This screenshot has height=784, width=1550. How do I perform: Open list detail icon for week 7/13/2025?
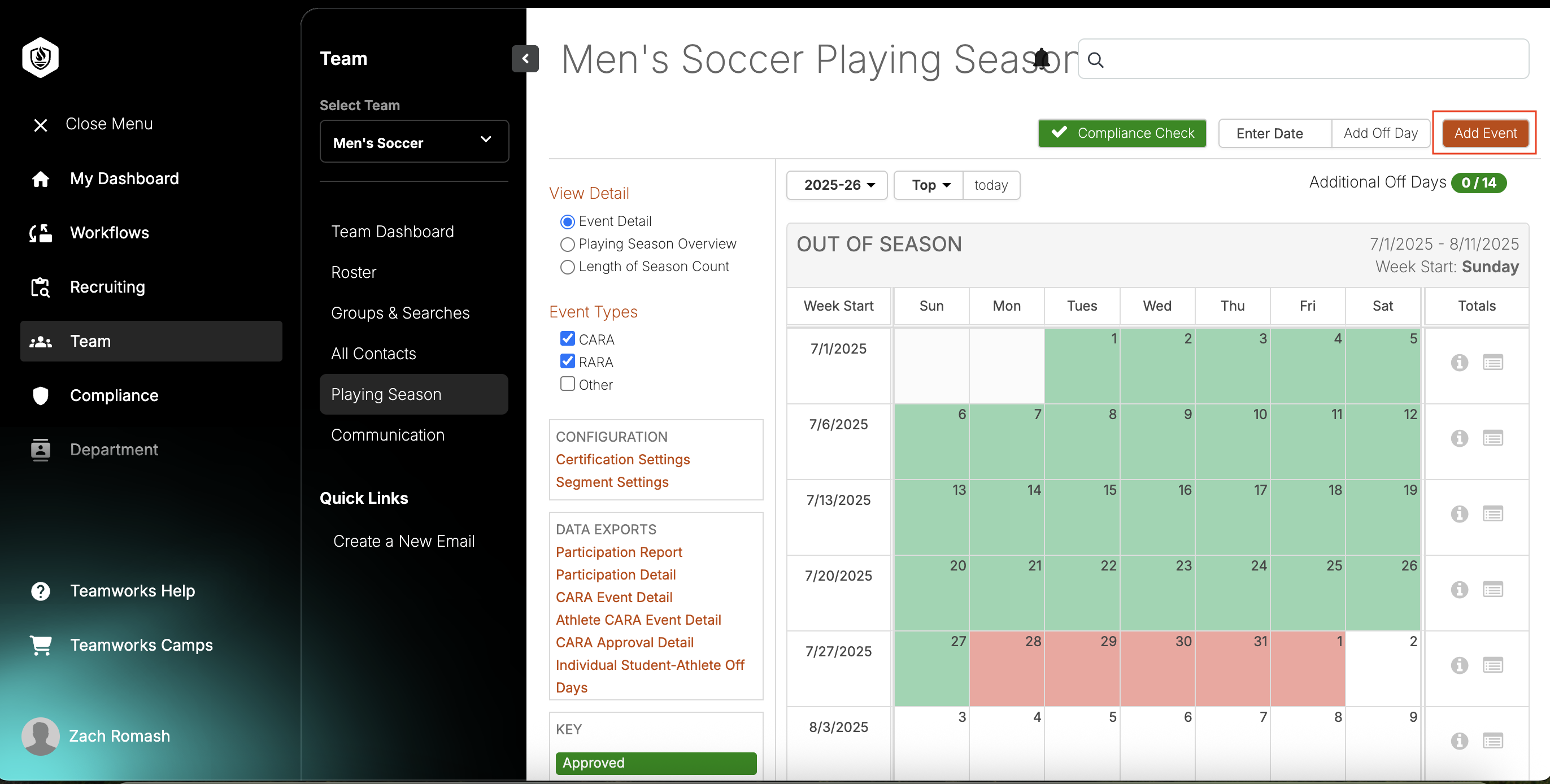[x=1493, y=514]
